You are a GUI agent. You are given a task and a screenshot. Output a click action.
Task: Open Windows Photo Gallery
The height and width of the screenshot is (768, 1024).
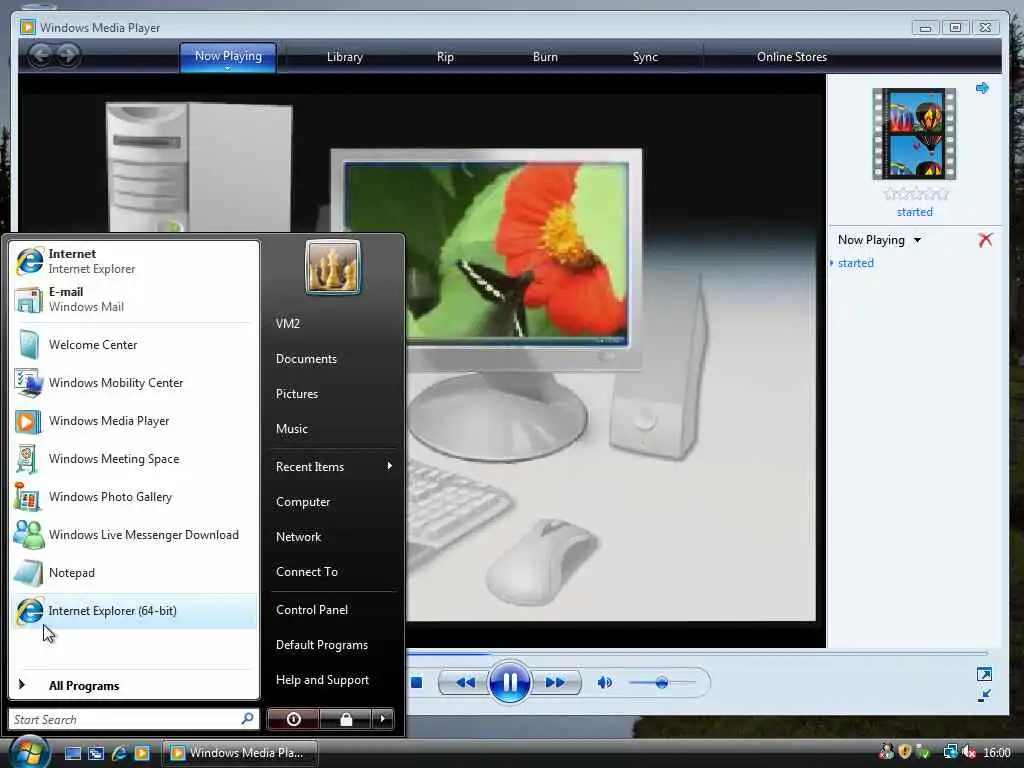tap(134, 497)
